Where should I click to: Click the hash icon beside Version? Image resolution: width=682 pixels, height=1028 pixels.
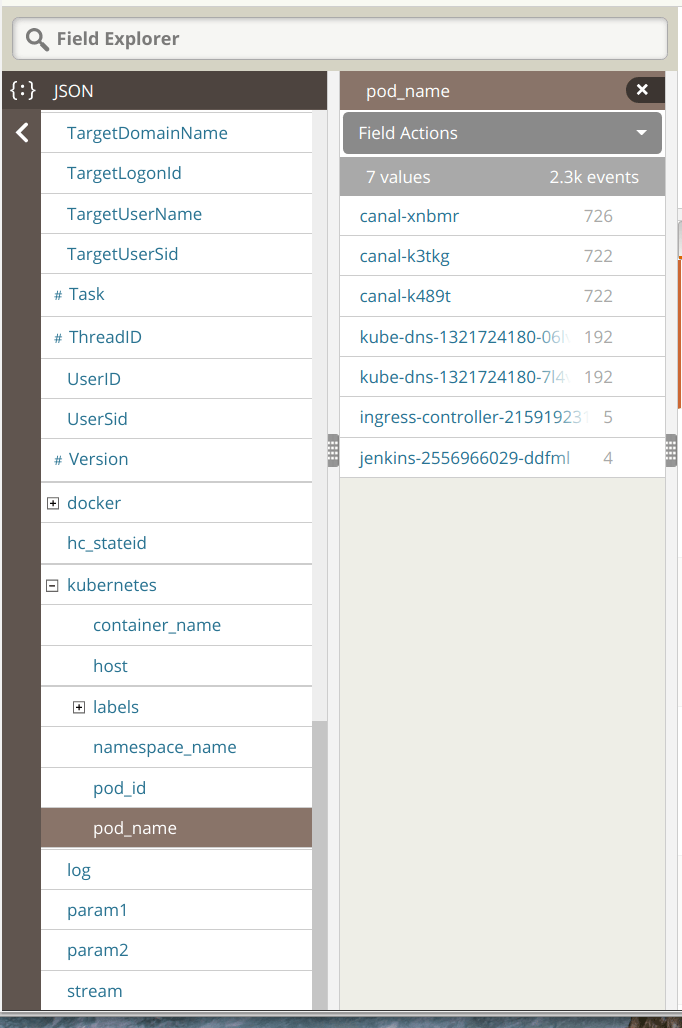pos(58,461)
